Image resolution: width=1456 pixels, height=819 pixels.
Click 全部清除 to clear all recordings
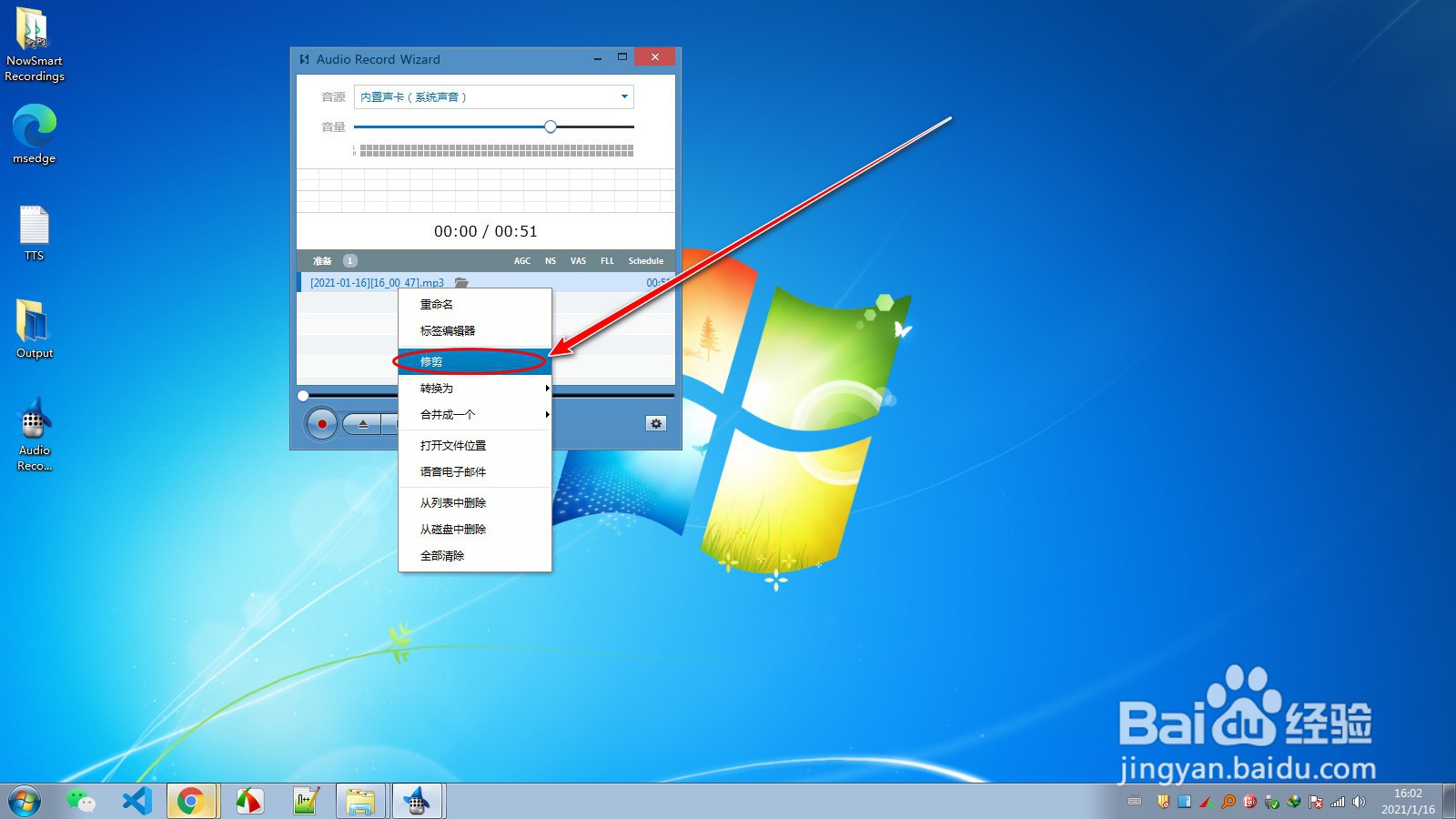[475, 555]
